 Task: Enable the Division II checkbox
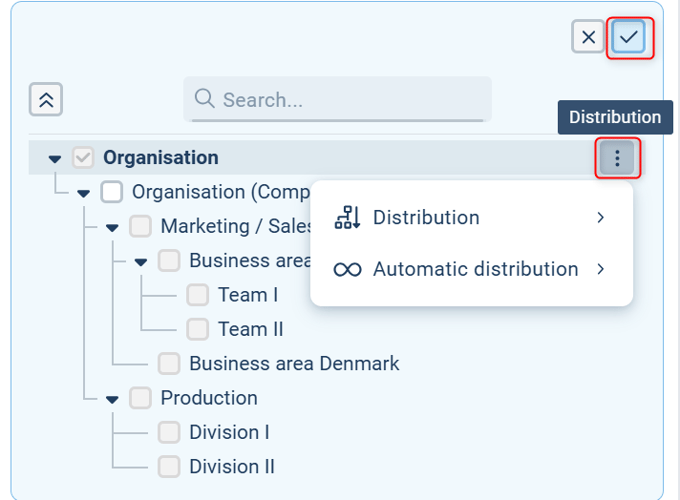tap(169, 466)
